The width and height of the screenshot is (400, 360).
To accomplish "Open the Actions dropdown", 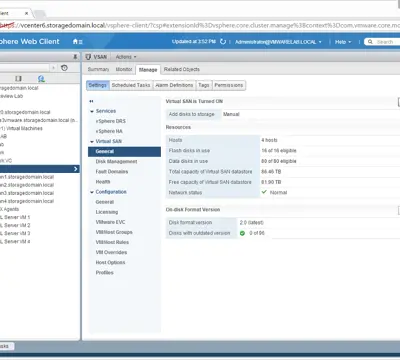I will [x=126, y=57].
